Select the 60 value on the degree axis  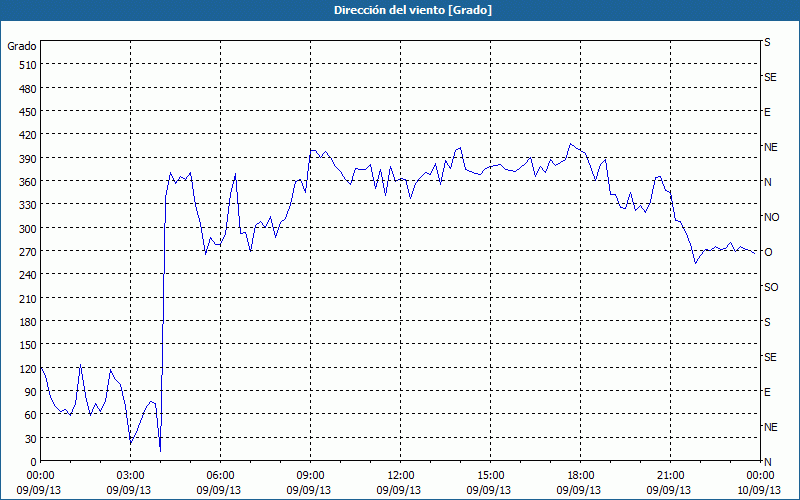coord(31,415)
